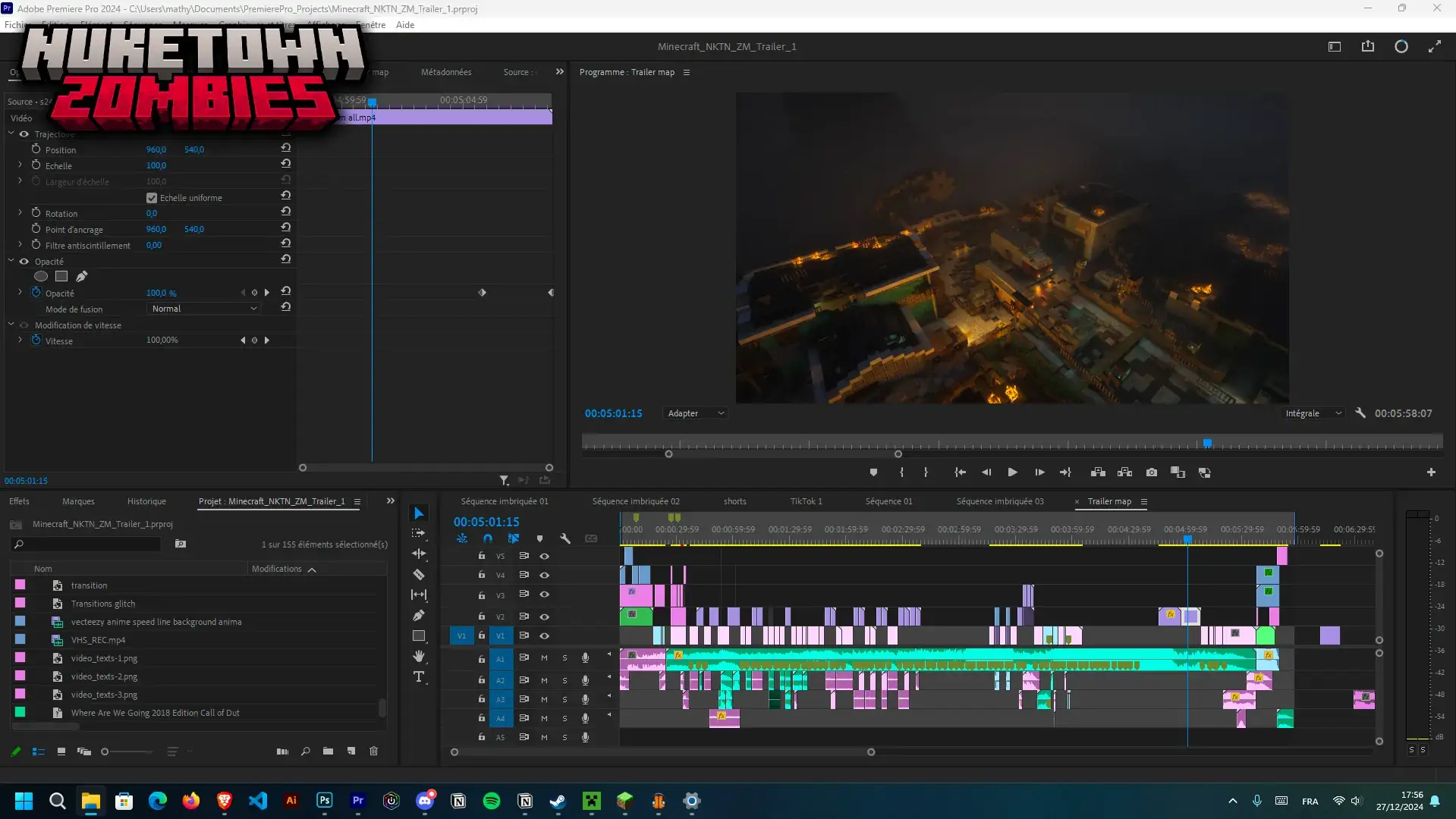1456x819 pixels.
Task: Open the timeline wrench settings icon
Action: click(x=564, y=538)
